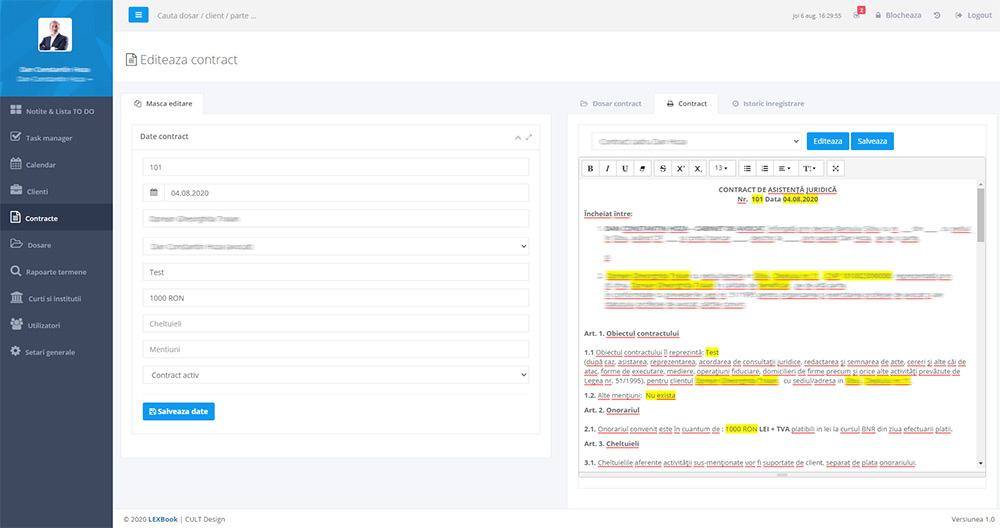The image size is (1000, 528).
Task: Switch to the Dosar contract tab
Action: 611,103
